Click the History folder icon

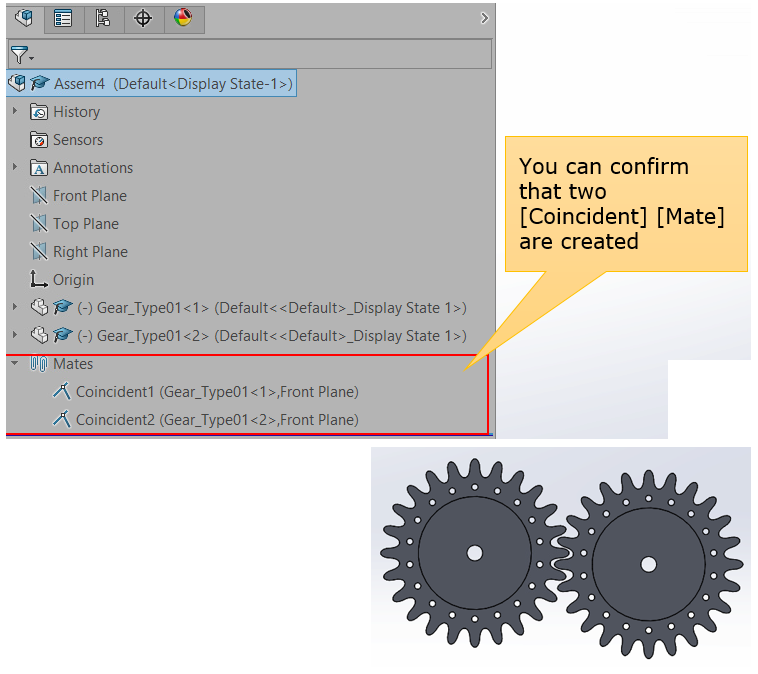(x=39, y=112)
